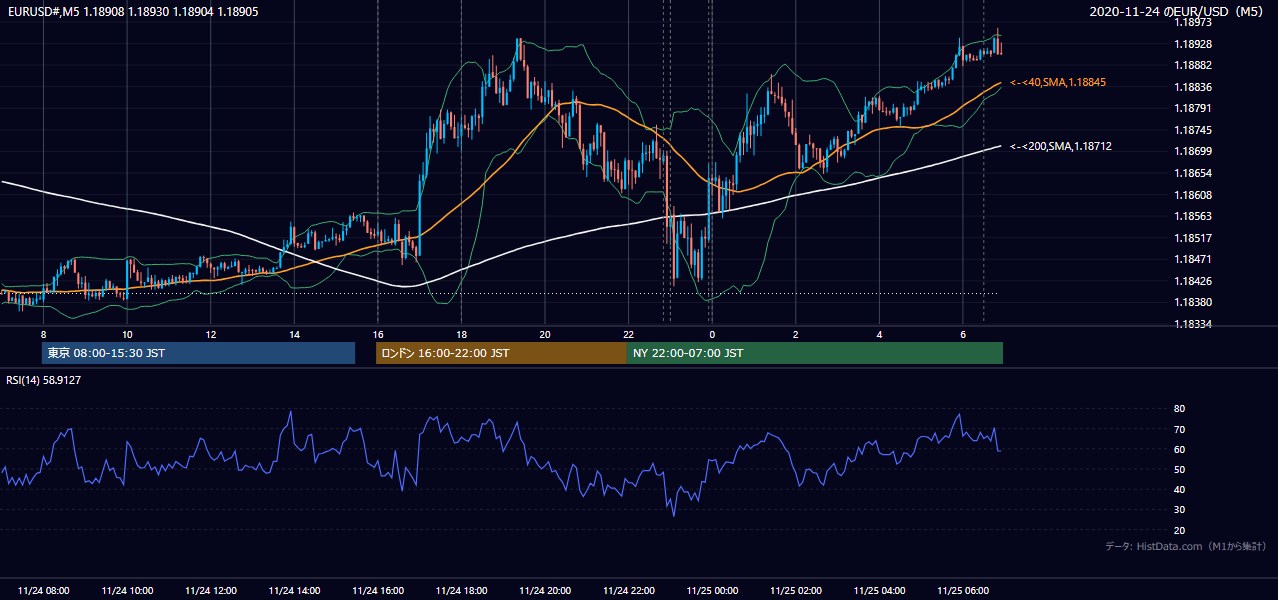Click the RSI 80 level label

[1179, 409]
